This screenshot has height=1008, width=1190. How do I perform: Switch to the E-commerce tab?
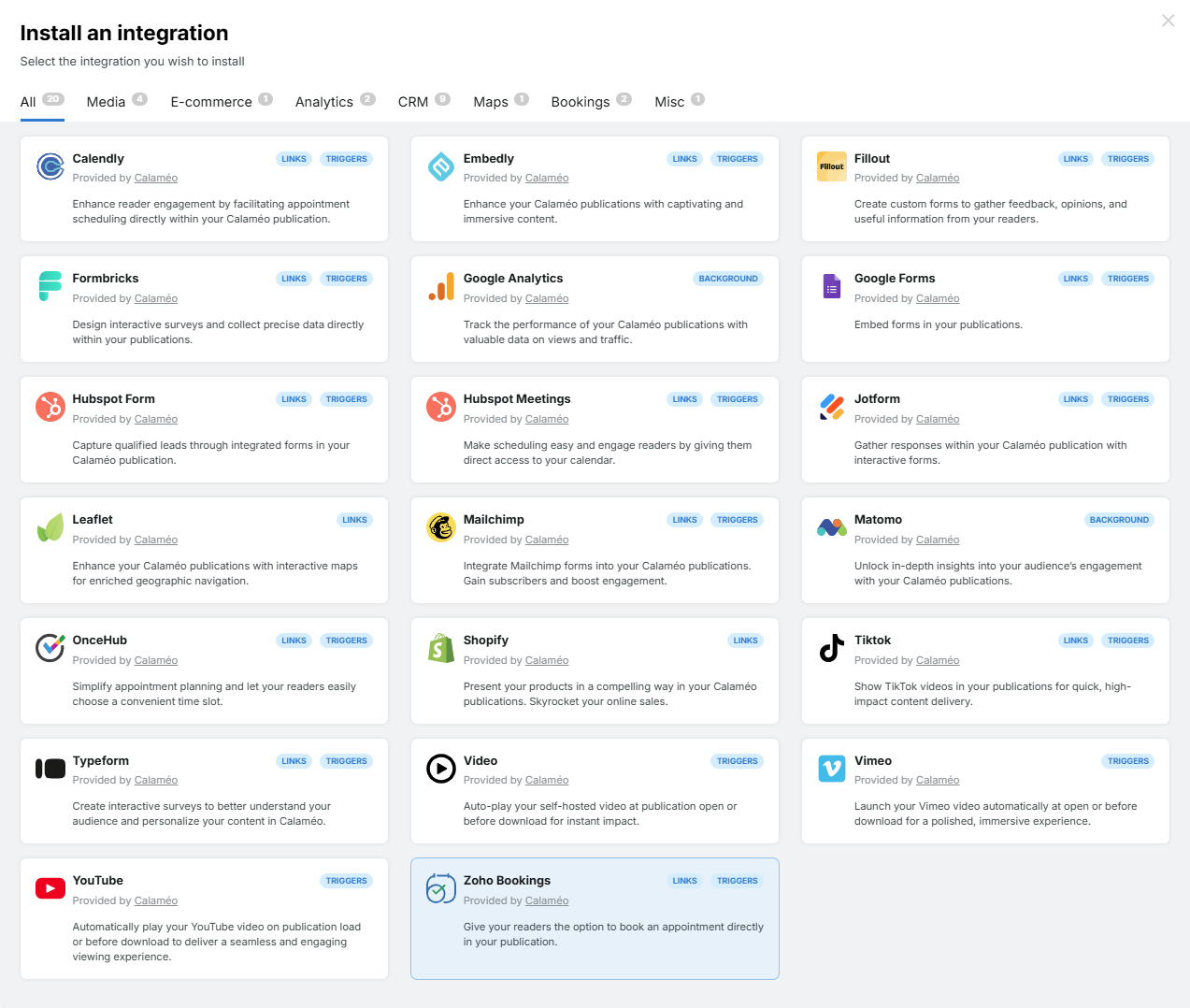pyautogui.click(x=222, y=101)
